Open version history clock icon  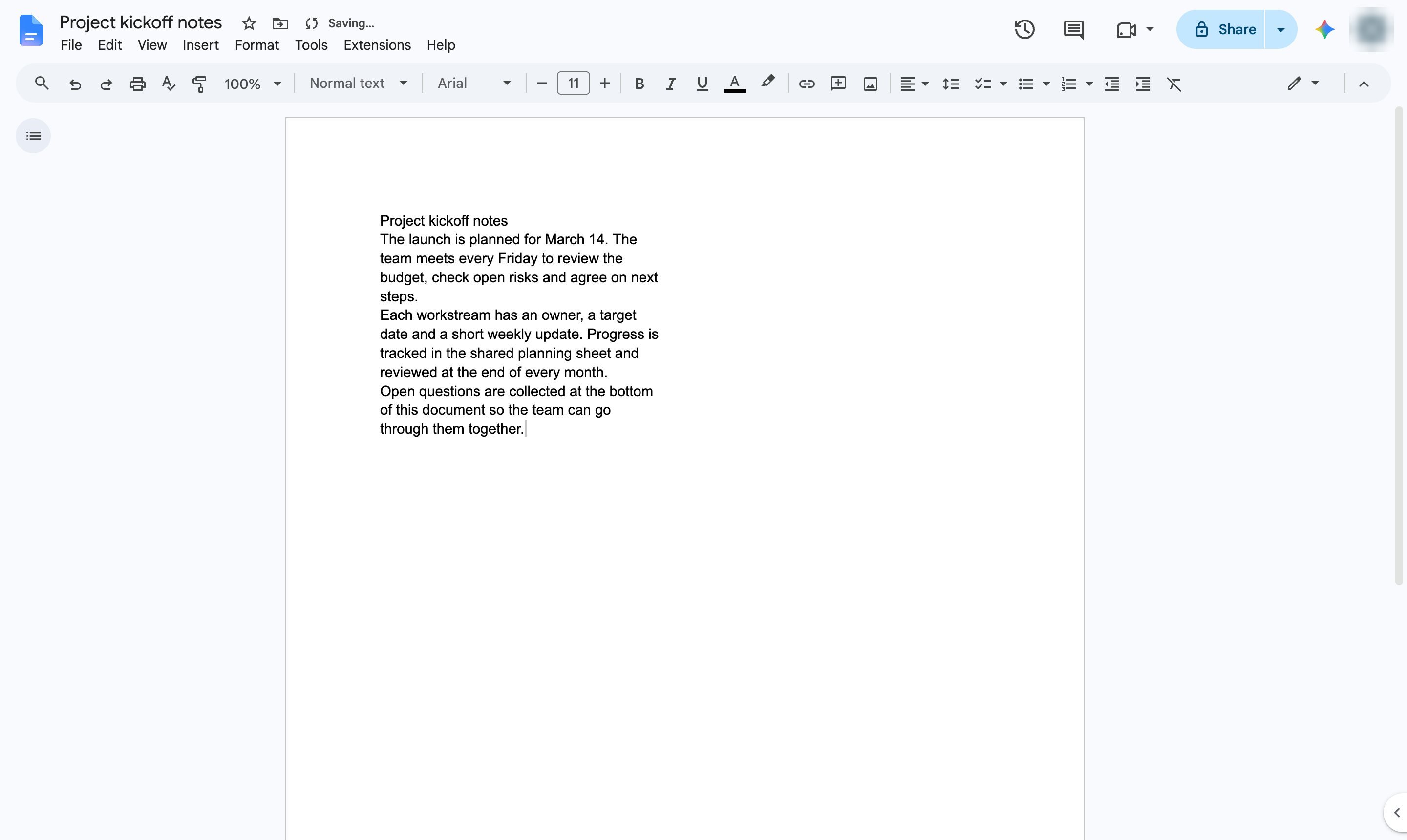pyautogui.click(x=1025, y=29)
